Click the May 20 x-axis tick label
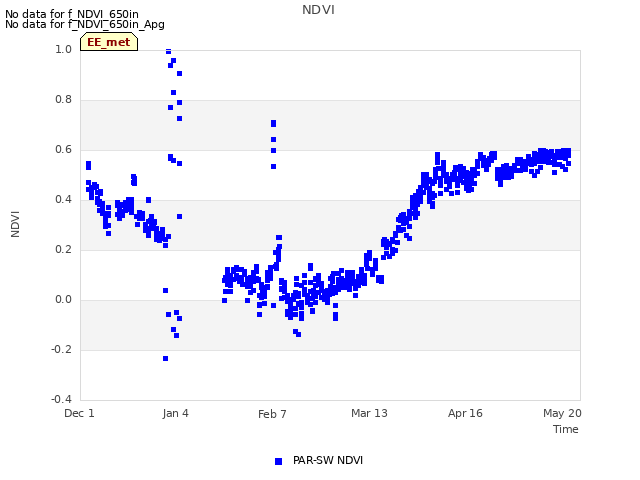 562,413
